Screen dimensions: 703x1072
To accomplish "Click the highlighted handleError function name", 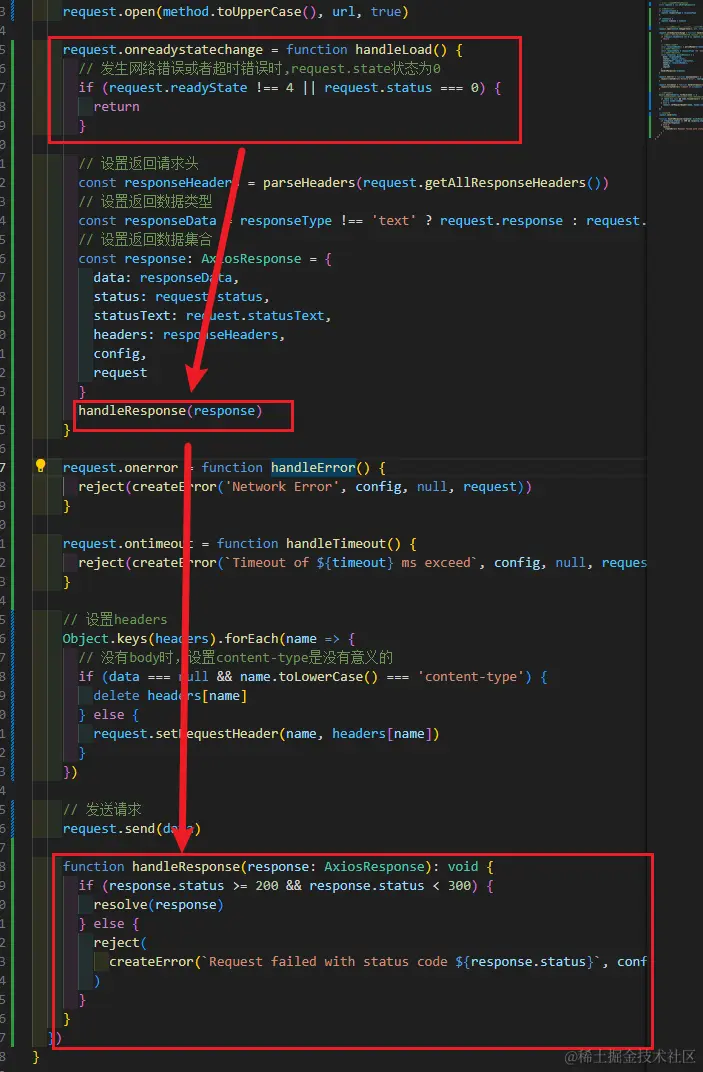I will 313,468.
